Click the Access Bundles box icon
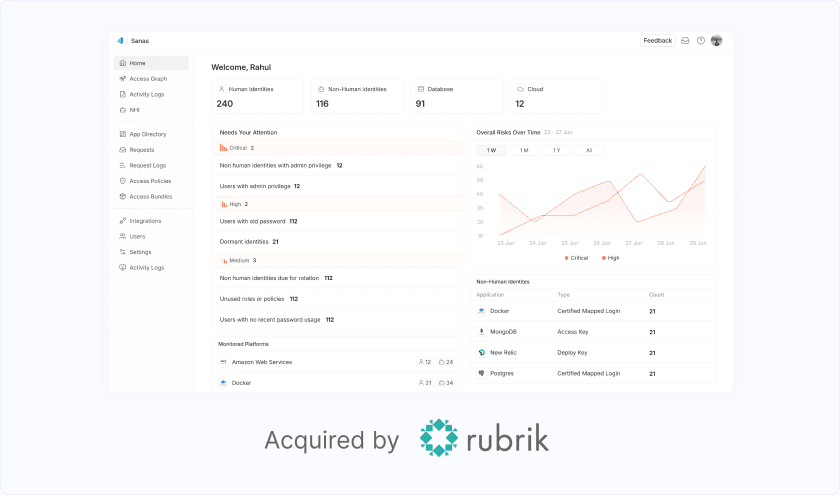840x496 pixels. 123,197
